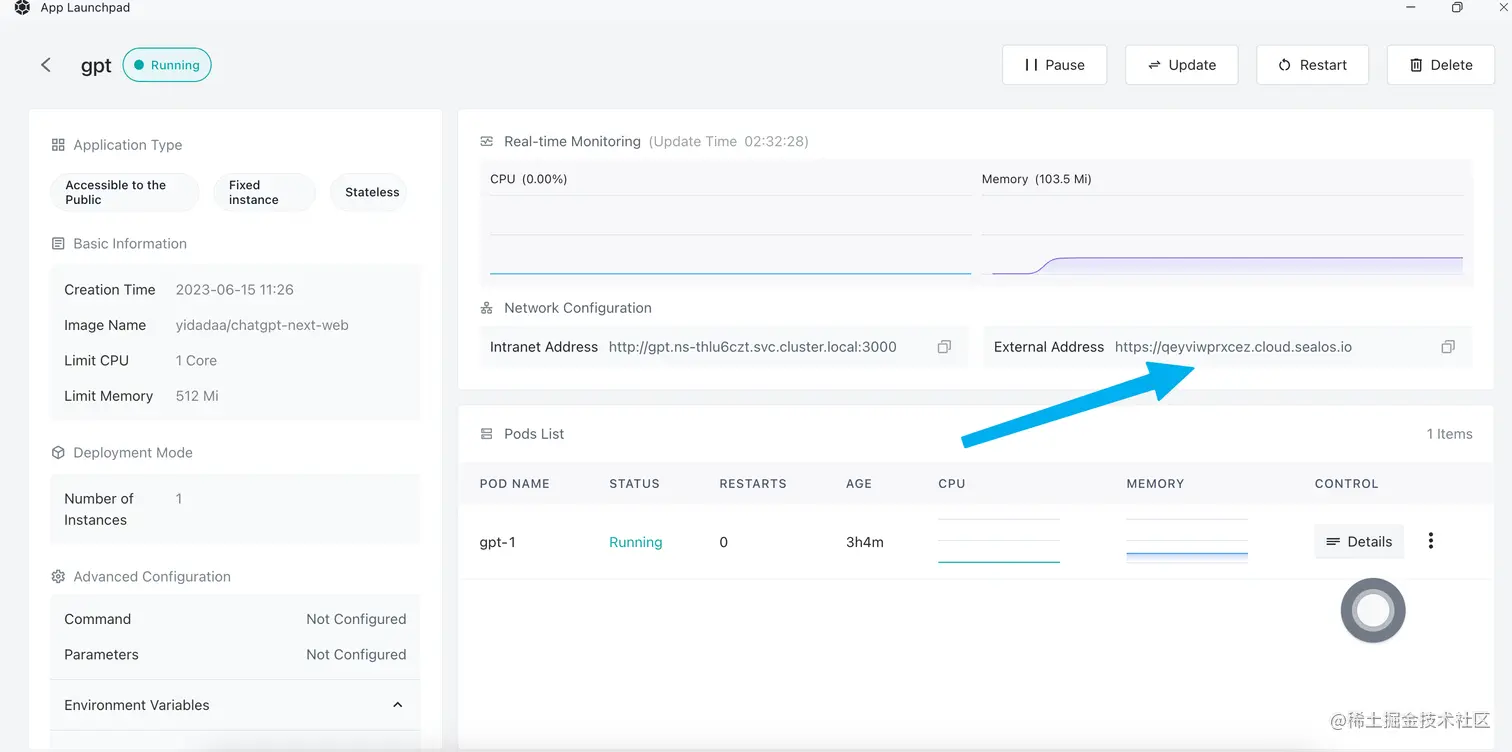
Task: Click the STATUS column header
Action: click(634, 484)
